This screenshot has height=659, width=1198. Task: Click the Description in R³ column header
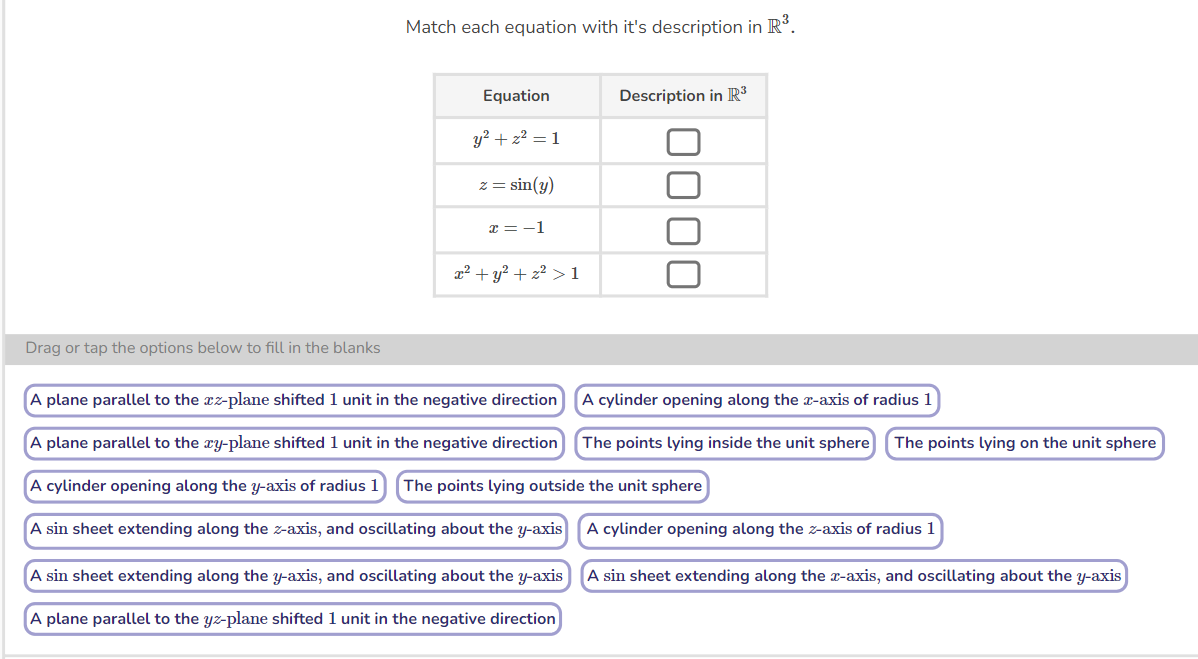click(682, 95)
